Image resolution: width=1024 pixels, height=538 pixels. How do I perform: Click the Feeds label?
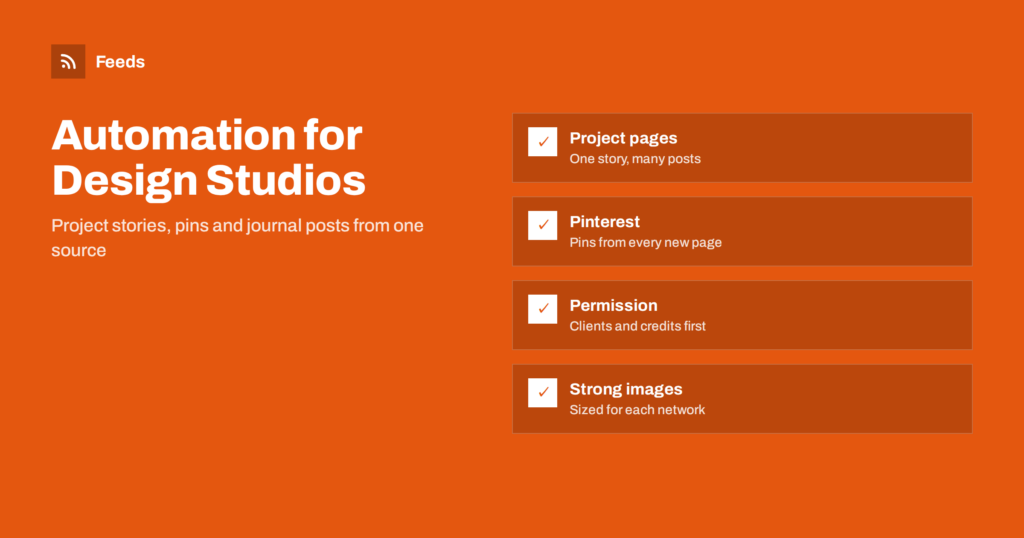pos(120,62)
